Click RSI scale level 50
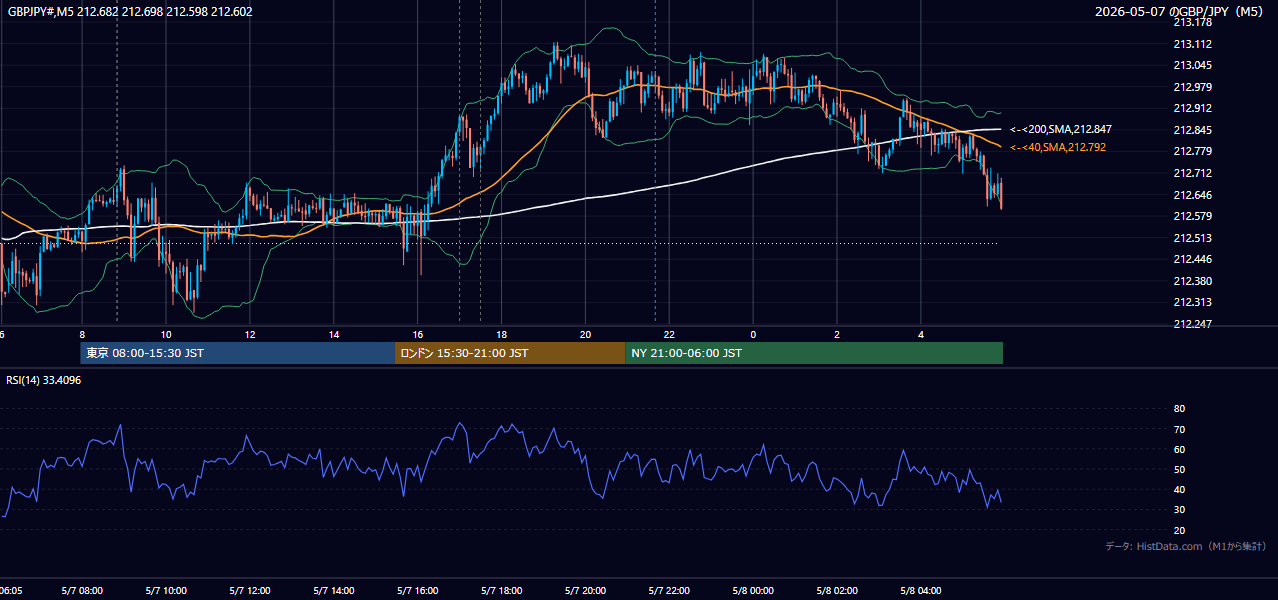This screenshot has height=600, width=1278. pos(1179,469)
